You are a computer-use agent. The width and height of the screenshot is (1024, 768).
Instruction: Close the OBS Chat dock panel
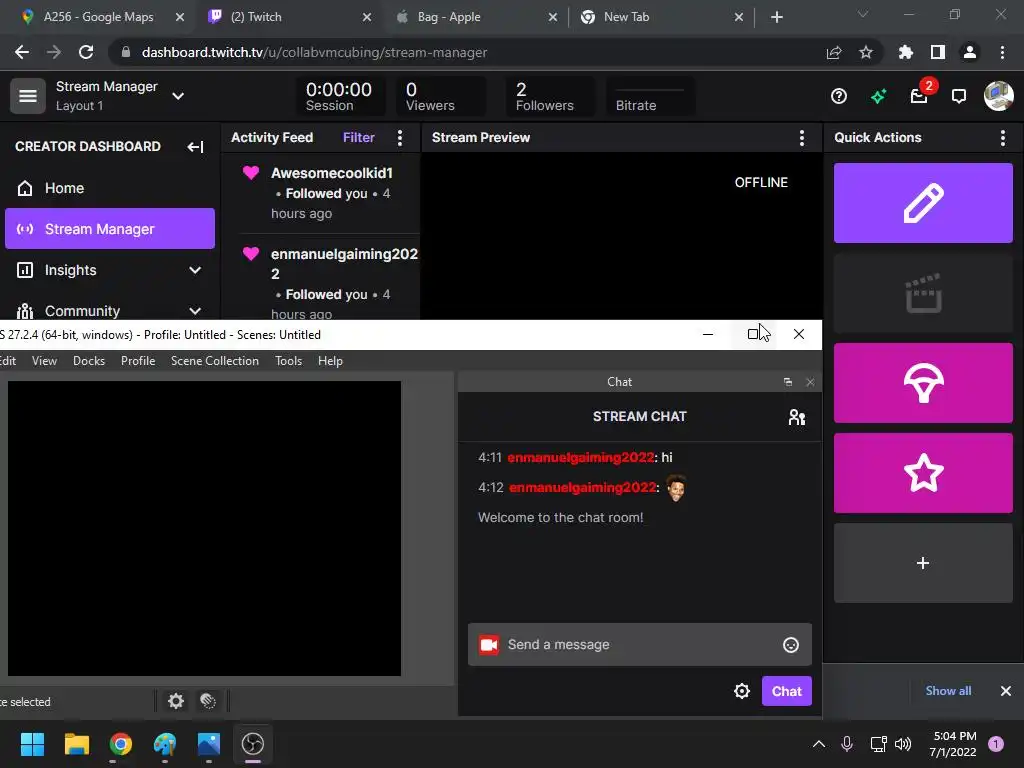[x=810, y=382]
